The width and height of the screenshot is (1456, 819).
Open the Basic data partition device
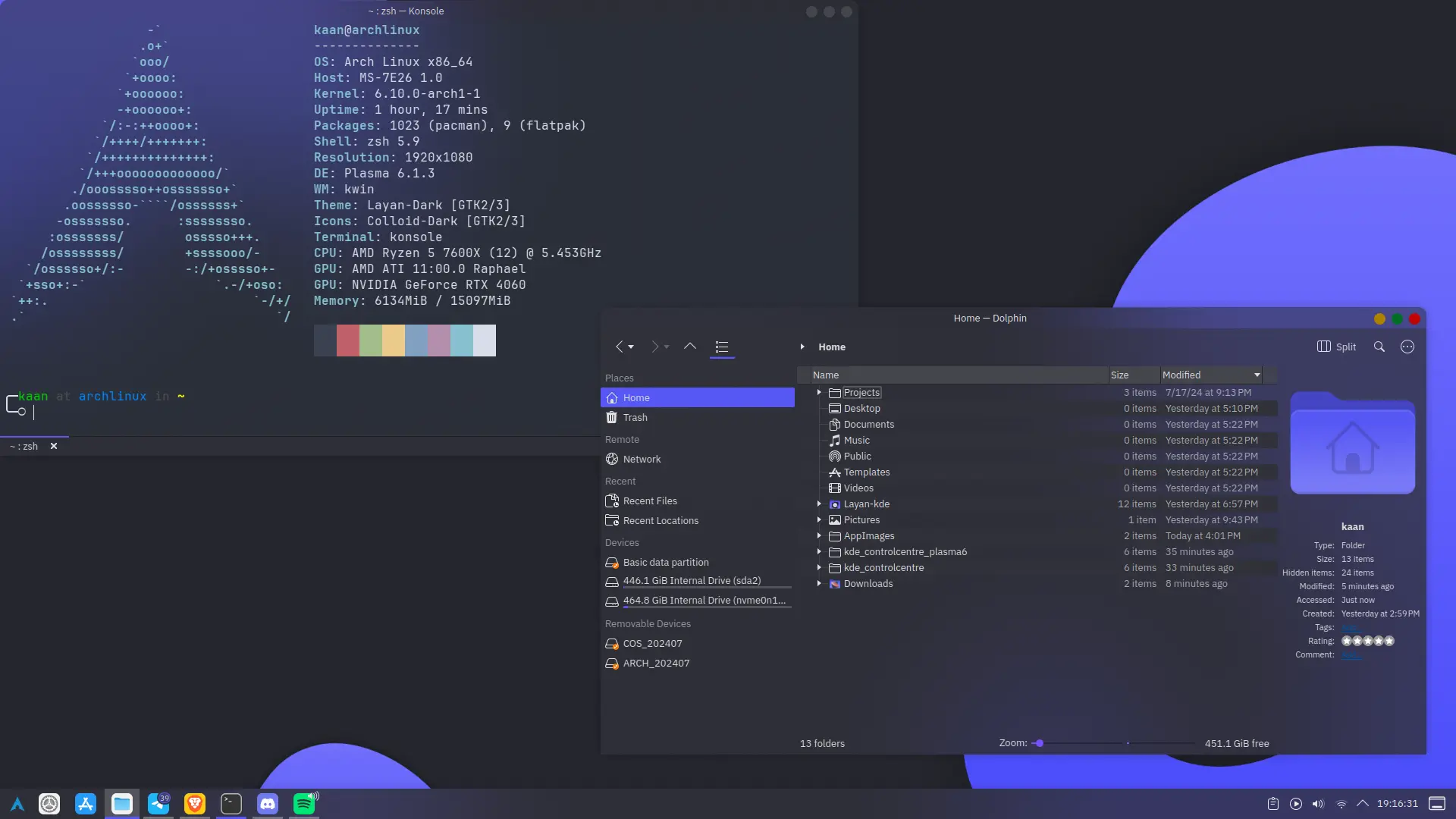tap(698, 562)
